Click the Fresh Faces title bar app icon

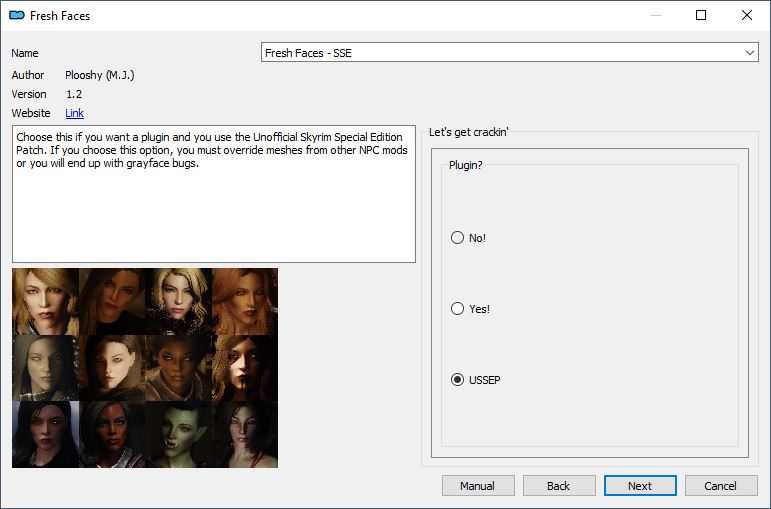(17, 15)
